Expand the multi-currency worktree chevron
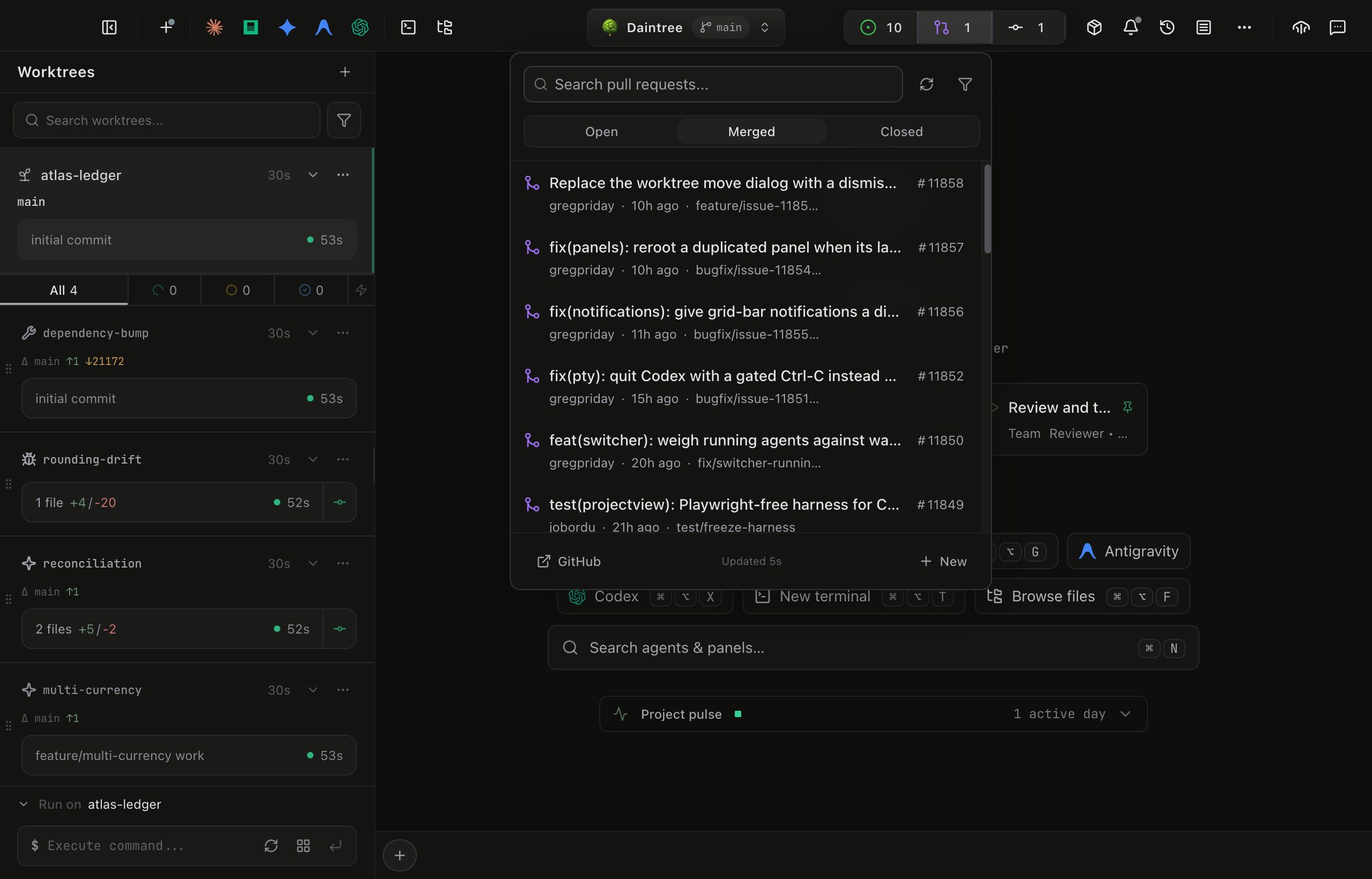This screenshot has width=1372, height=879. (x=313, y=690)
